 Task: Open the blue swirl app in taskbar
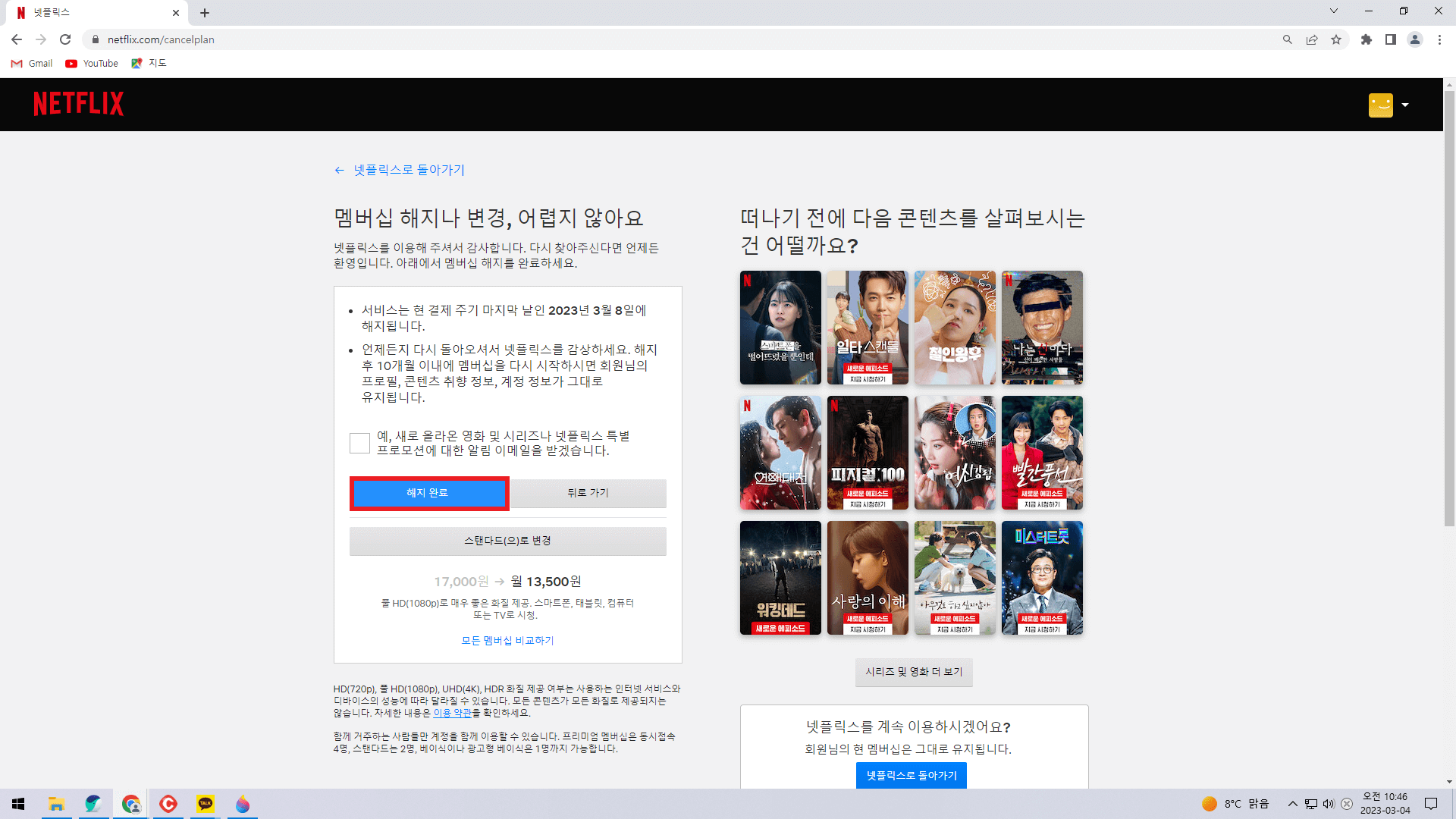tap(93, 804)
